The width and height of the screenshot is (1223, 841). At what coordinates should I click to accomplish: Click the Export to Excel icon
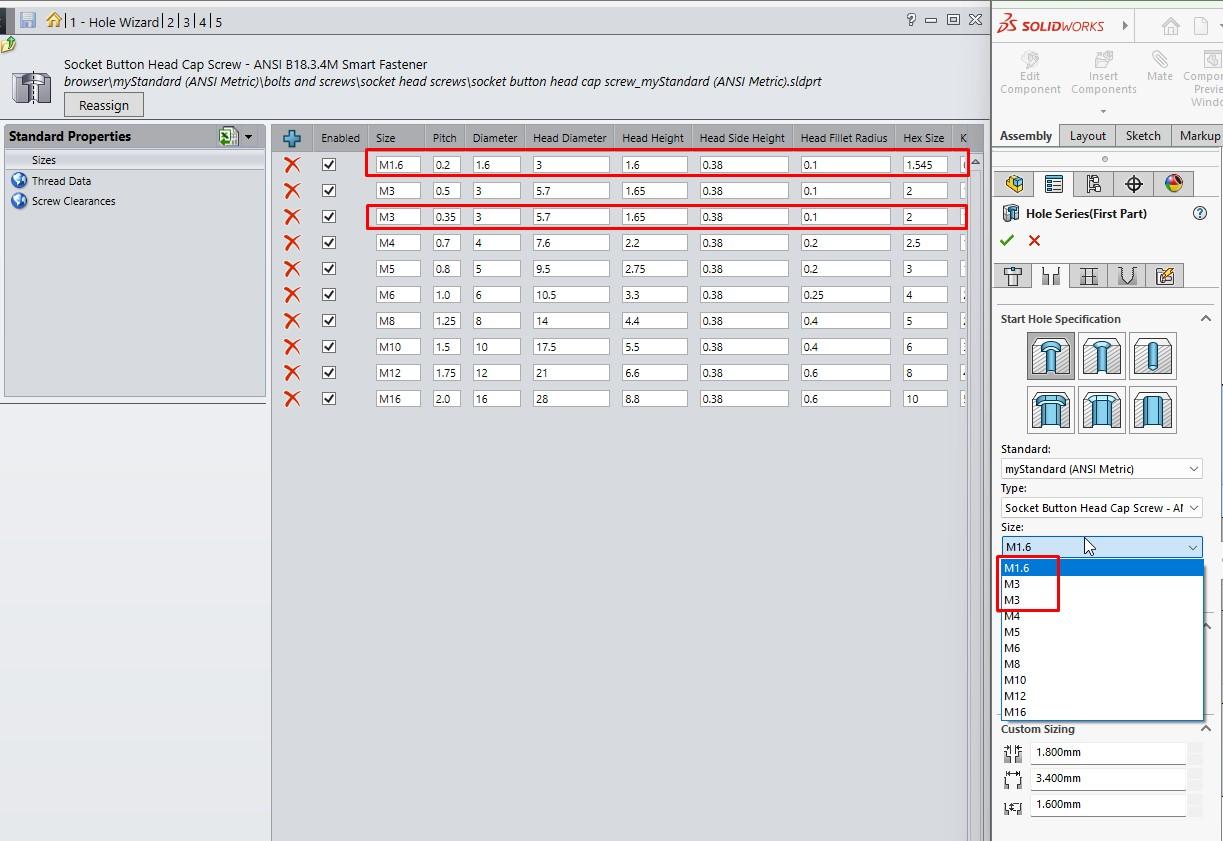pyautogui.click(x=229, y=137)
